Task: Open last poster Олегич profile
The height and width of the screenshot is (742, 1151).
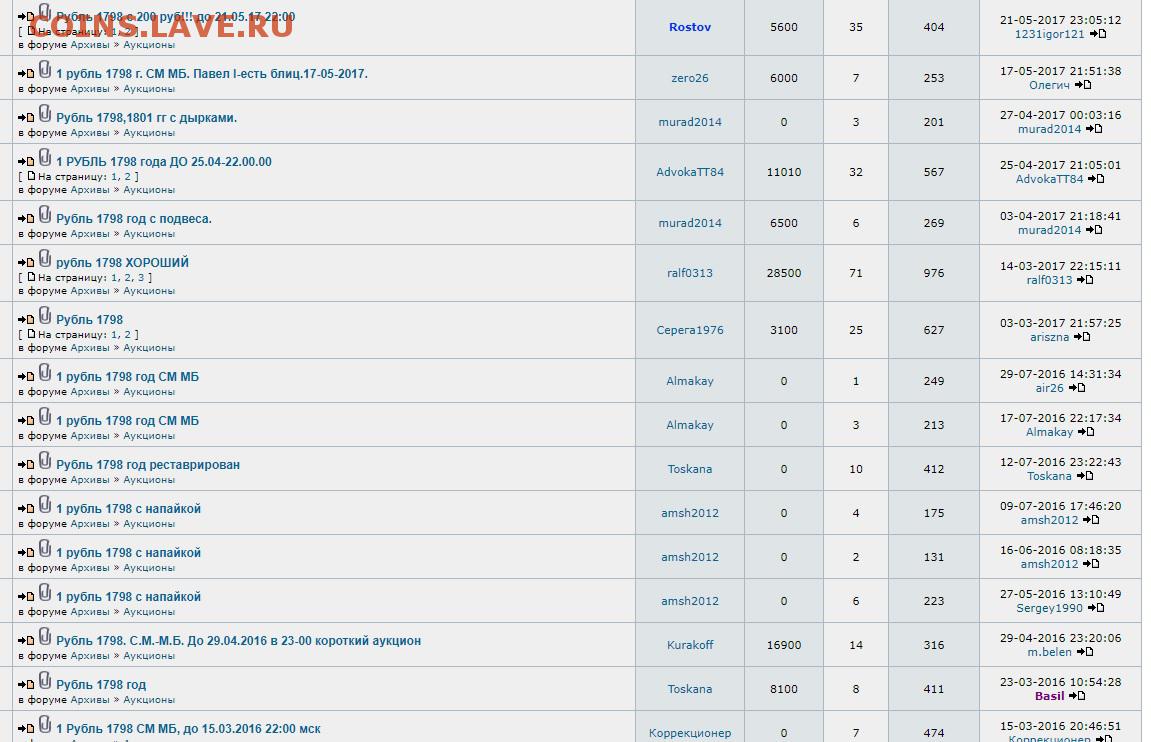Action: (1049, 85)
